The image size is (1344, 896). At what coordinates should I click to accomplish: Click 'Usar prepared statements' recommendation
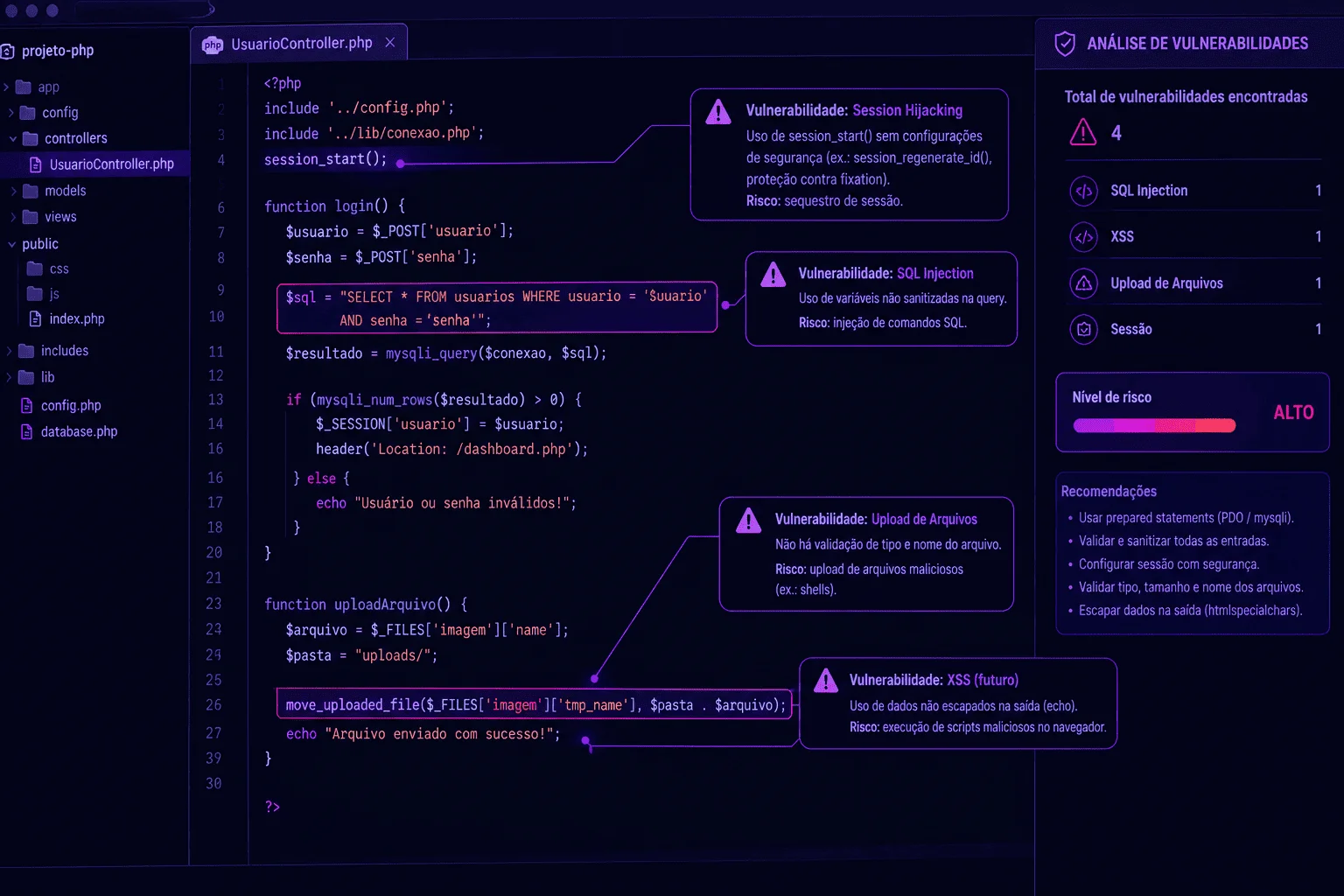point(1186,518)
